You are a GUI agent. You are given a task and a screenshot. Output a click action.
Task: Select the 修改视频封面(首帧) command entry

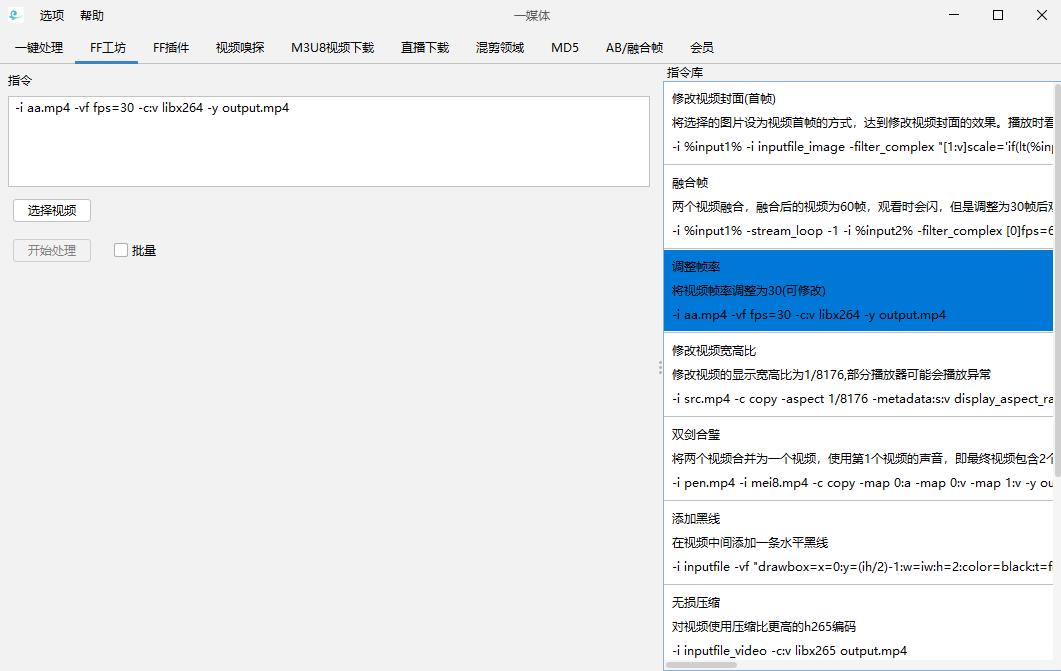(859, 122)
